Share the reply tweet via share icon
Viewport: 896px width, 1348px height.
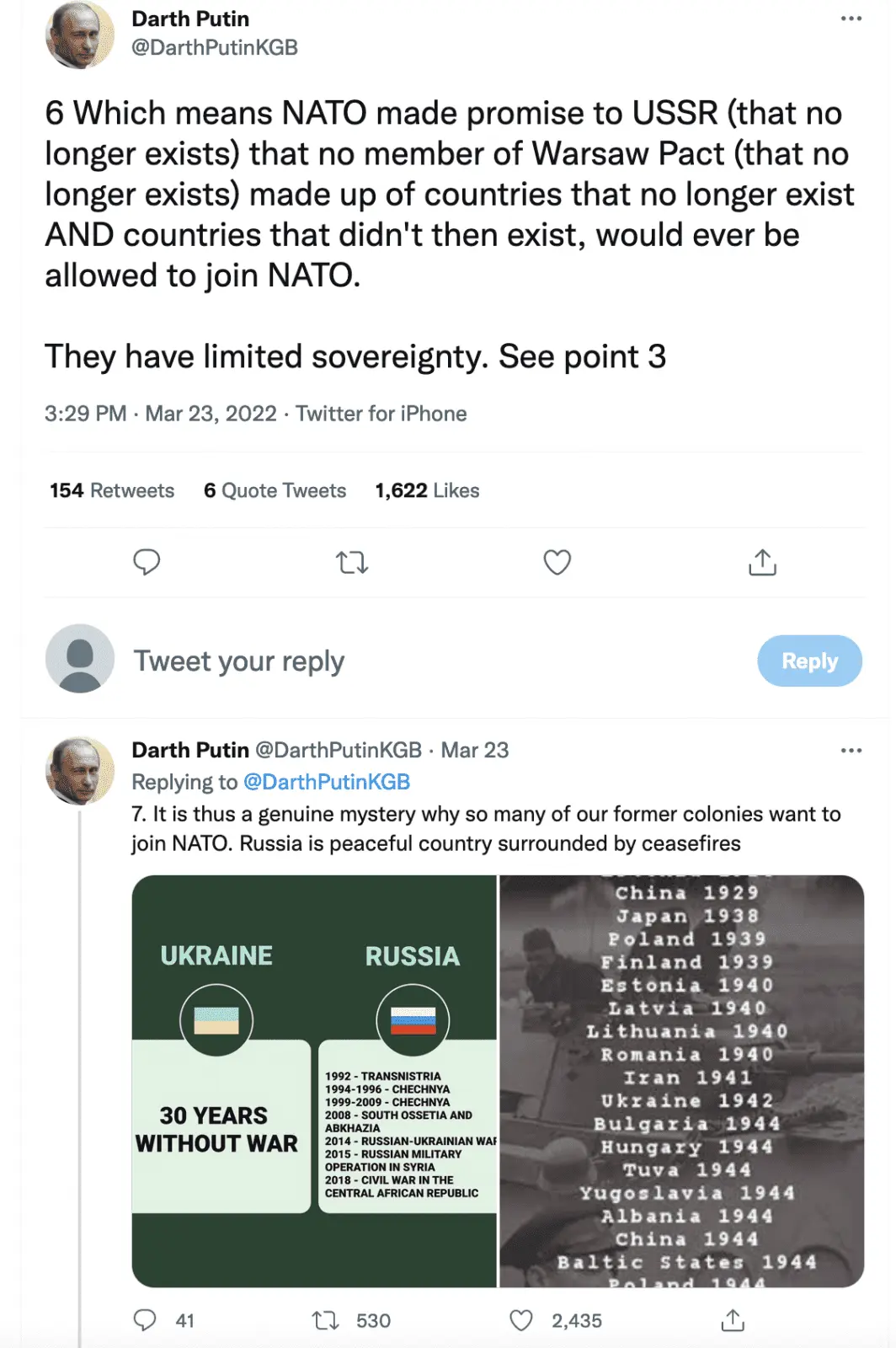tap(733, 1320)
